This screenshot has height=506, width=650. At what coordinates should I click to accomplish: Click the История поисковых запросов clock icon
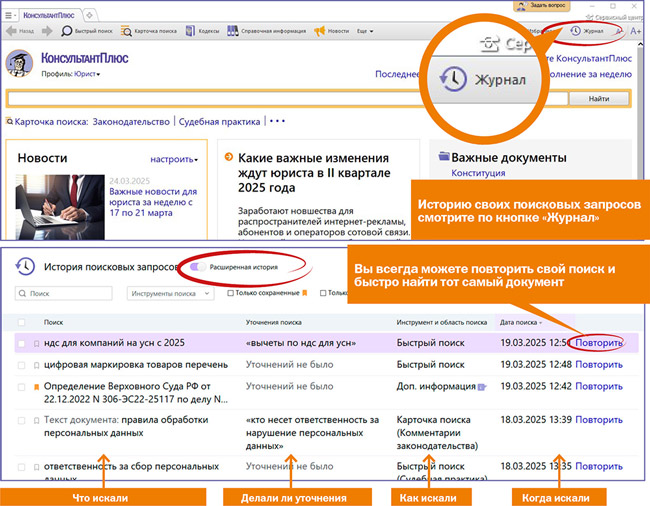(25, 266)
